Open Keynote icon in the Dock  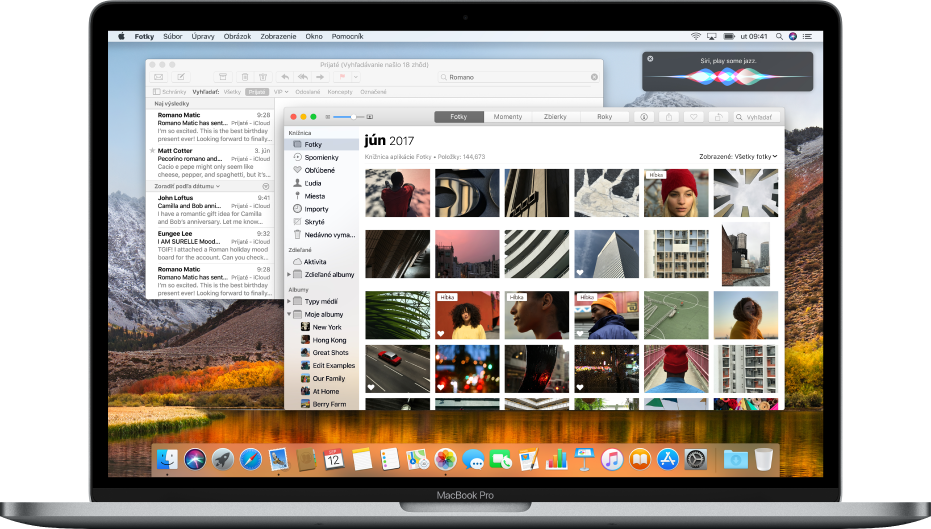point(584,460)
